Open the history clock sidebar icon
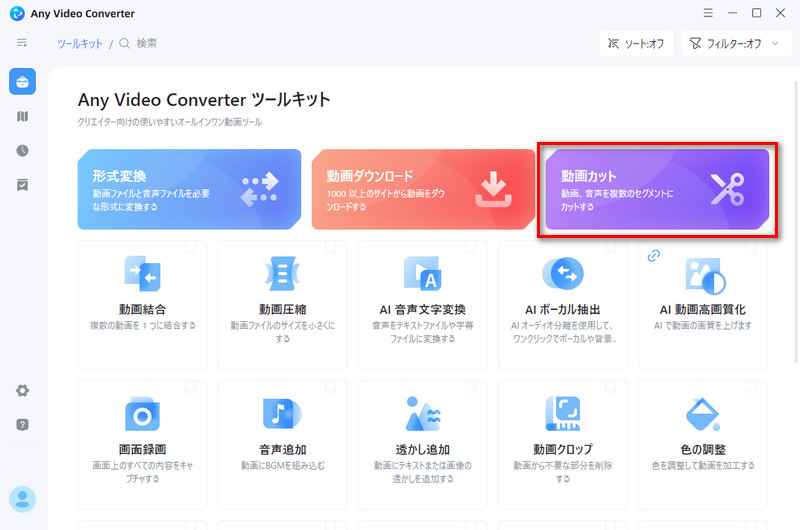Image resolution: width=800 pixels, height=530 pixels. [22, 150]
